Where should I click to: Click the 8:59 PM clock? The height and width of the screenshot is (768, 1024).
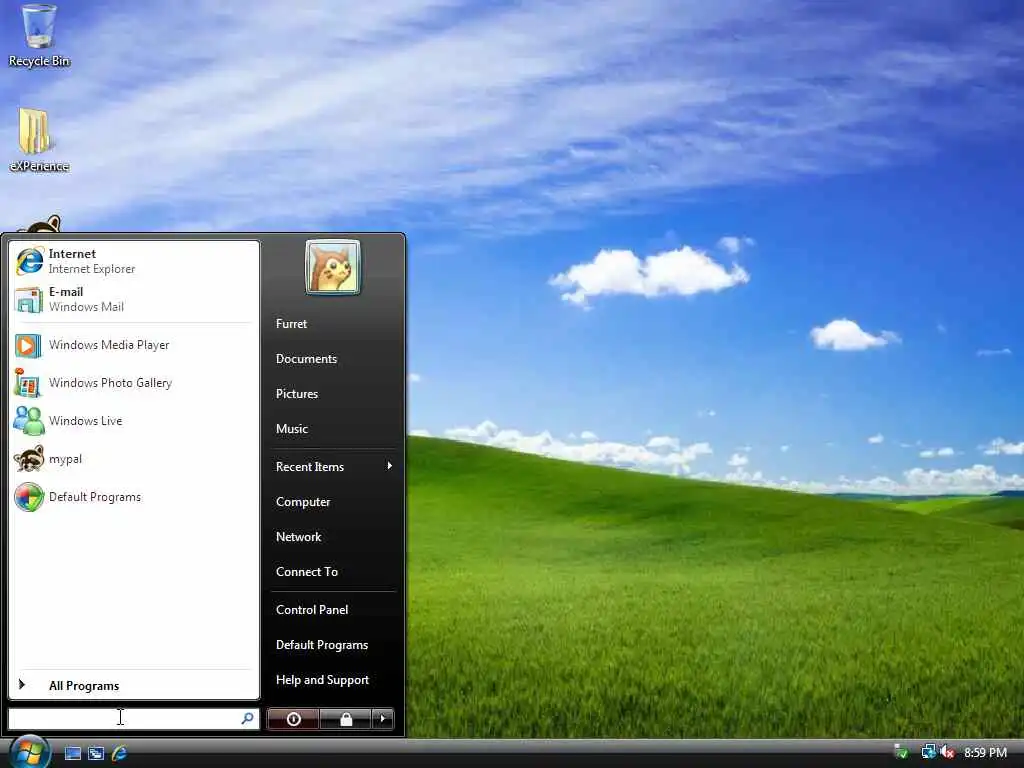tap(985, 752)
